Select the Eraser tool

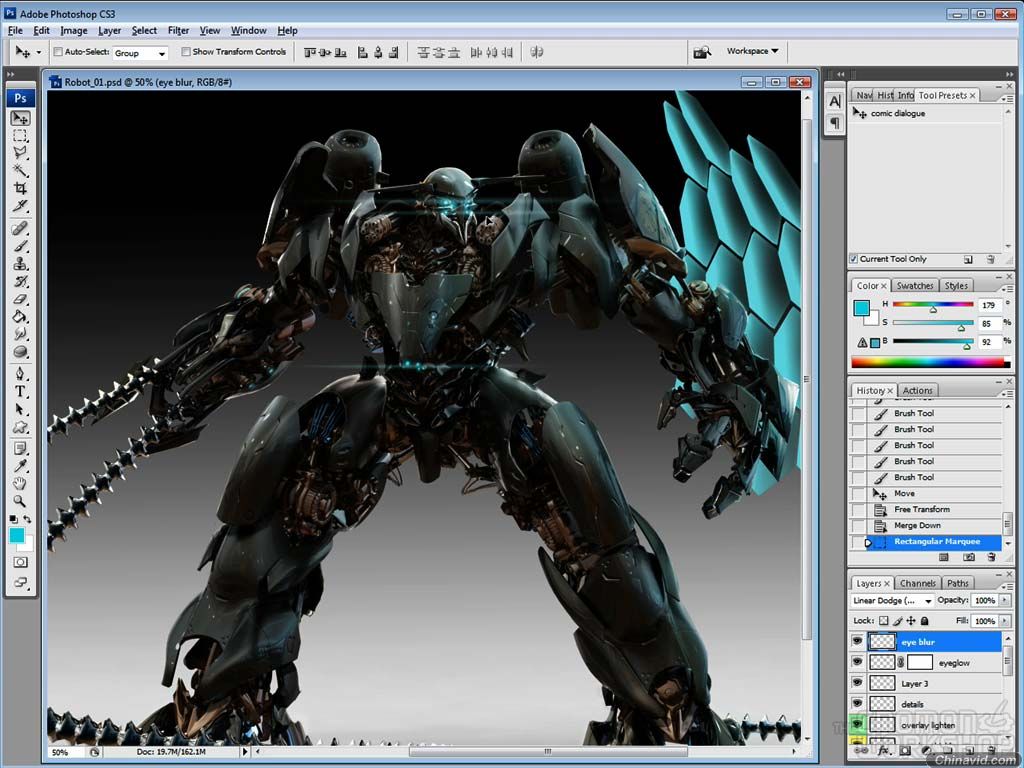(x=20, y=299)
